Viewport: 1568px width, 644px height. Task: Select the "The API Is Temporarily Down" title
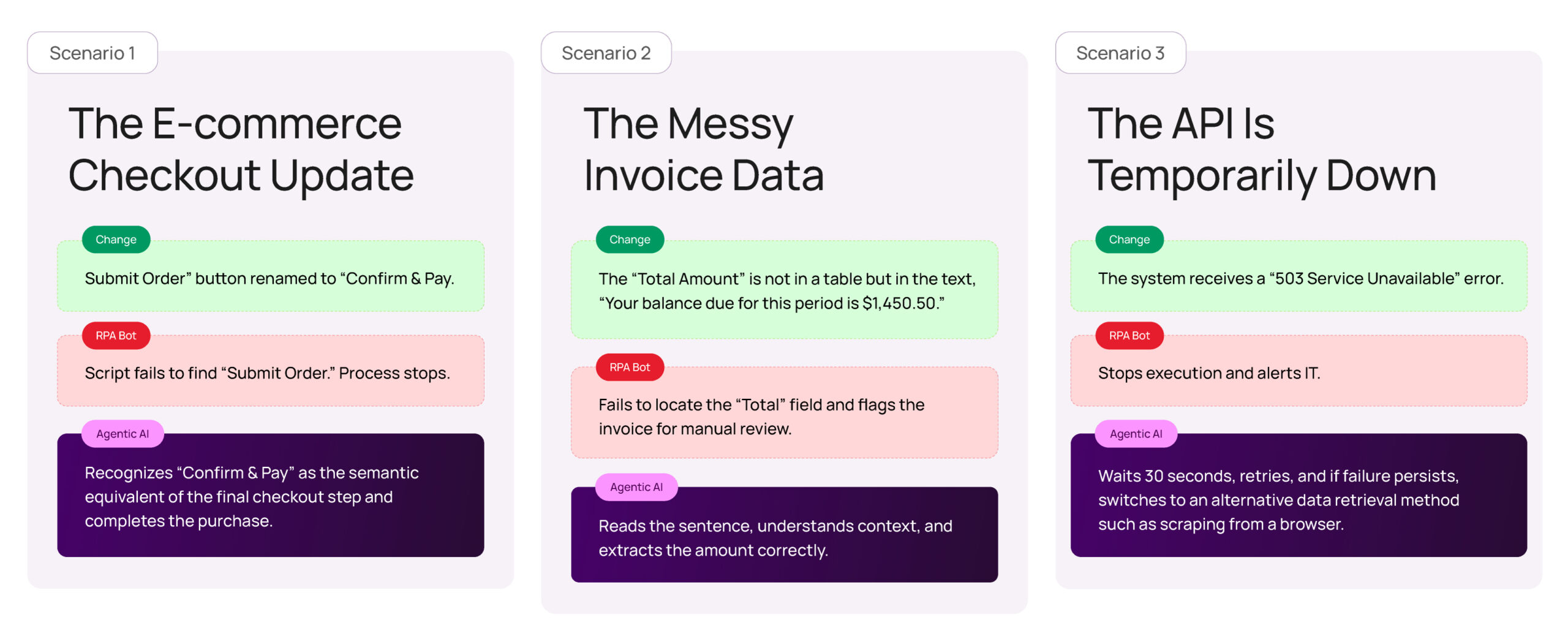(x=1261, y=149)
